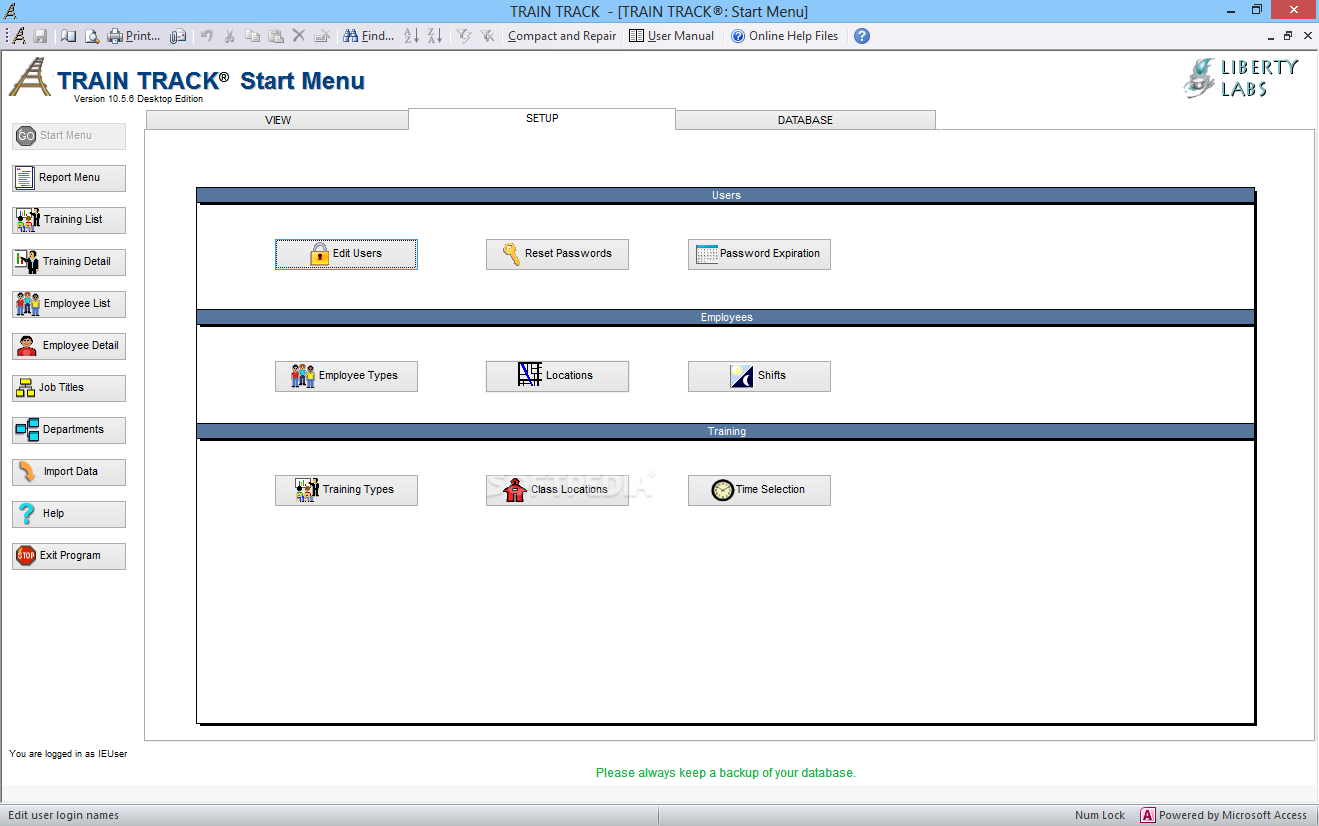Click the Apply Filter funnel icon

pos(464,36)
